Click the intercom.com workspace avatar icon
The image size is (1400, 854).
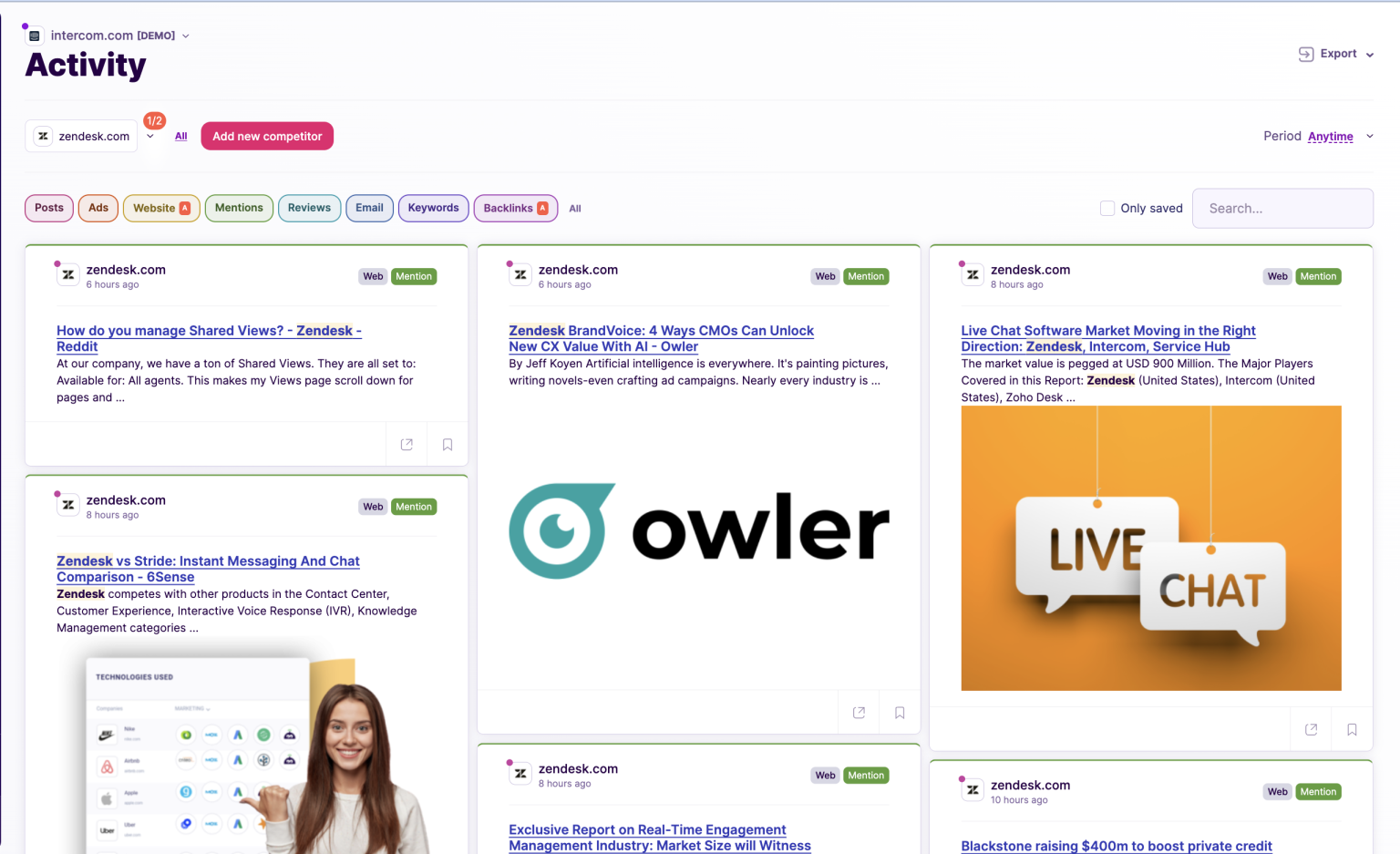(x=33, y=34)
